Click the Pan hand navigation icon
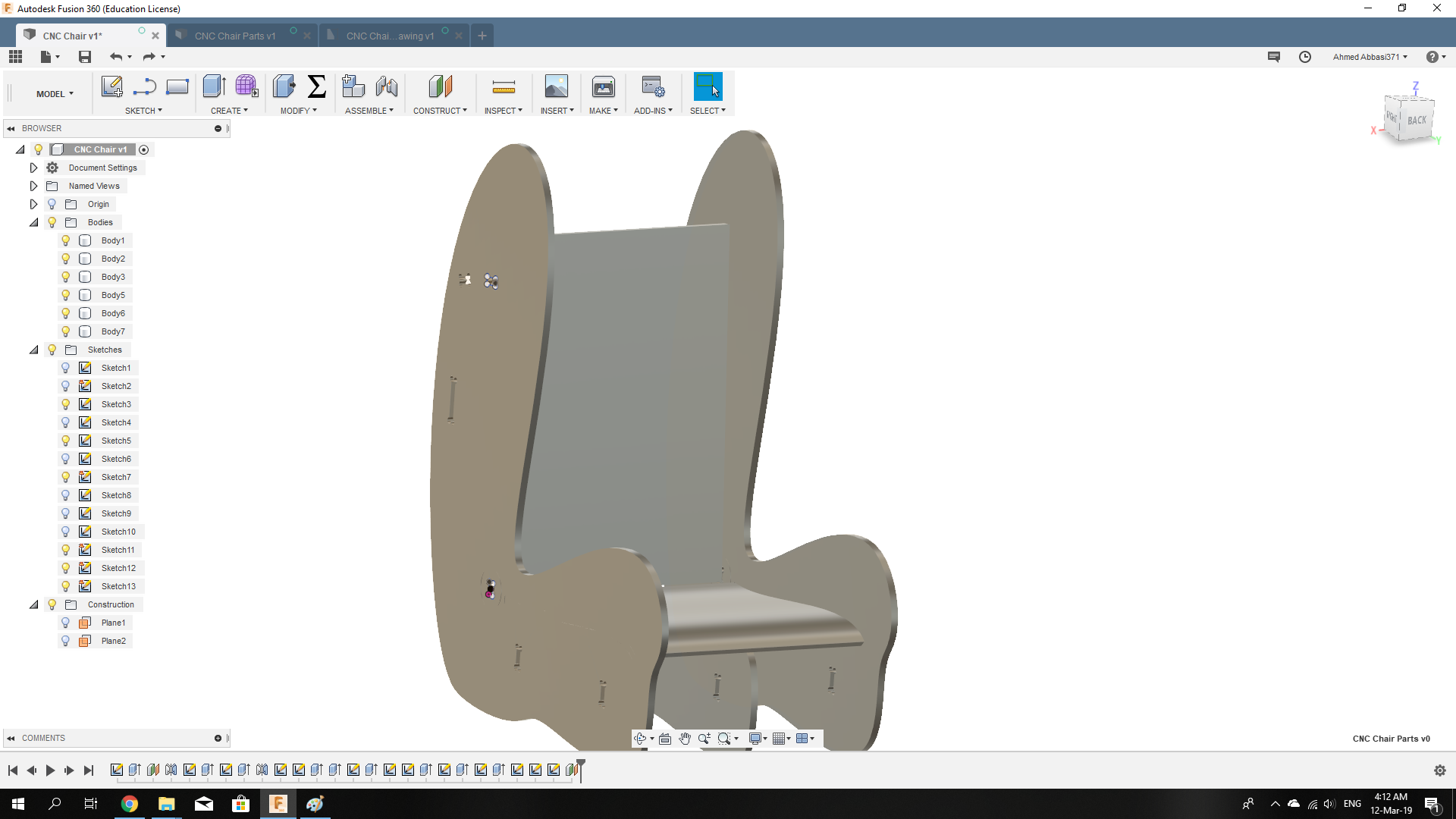The image size is (1456, 819). (x=685, y=739)
